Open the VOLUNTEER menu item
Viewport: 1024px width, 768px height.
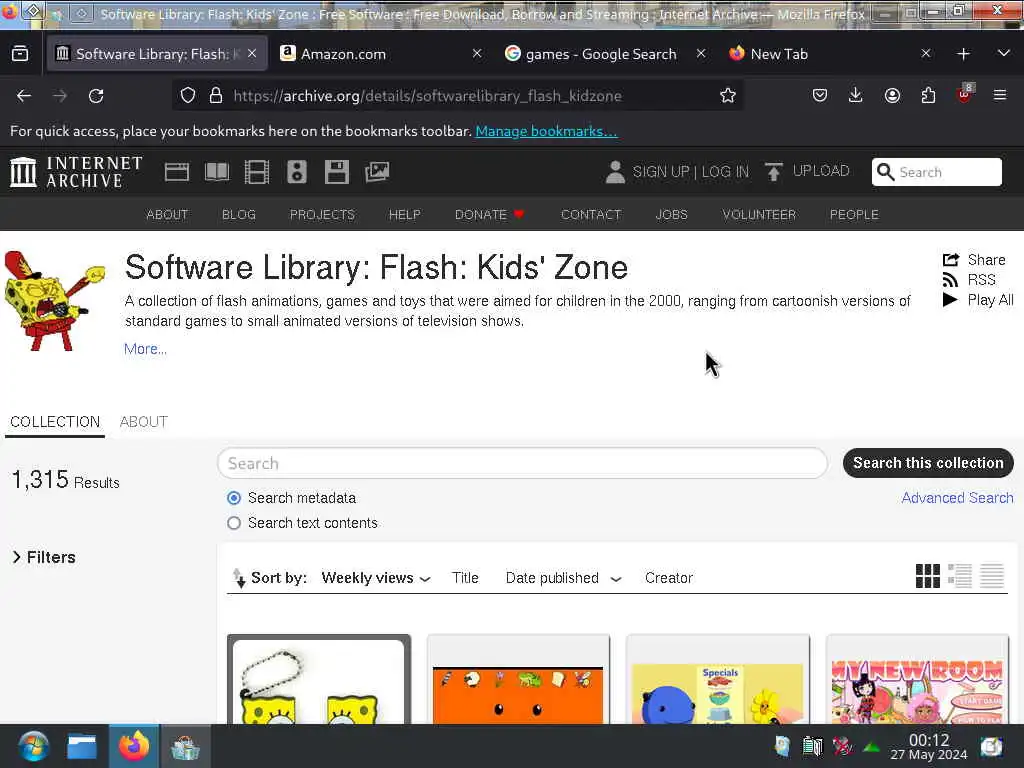coord(759,215)
